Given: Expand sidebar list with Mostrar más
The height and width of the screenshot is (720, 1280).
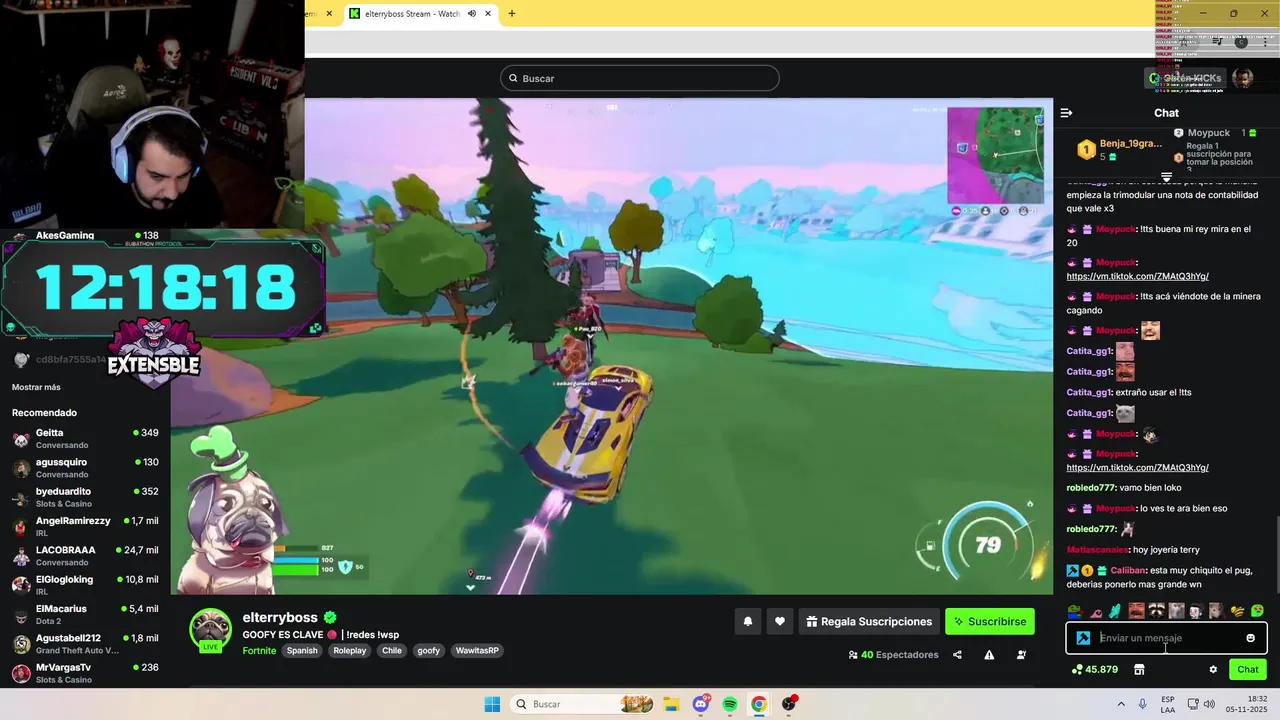Looking at the screenshot, I should 36,387.
